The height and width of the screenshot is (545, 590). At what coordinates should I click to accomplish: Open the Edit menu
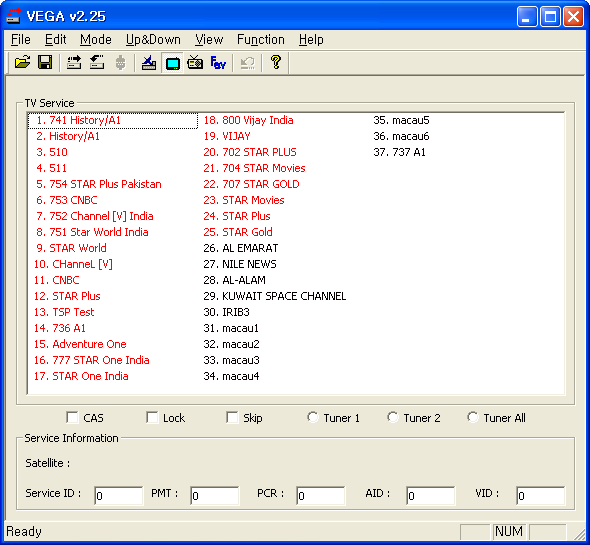pyautogui.click(x=55, y=40)
